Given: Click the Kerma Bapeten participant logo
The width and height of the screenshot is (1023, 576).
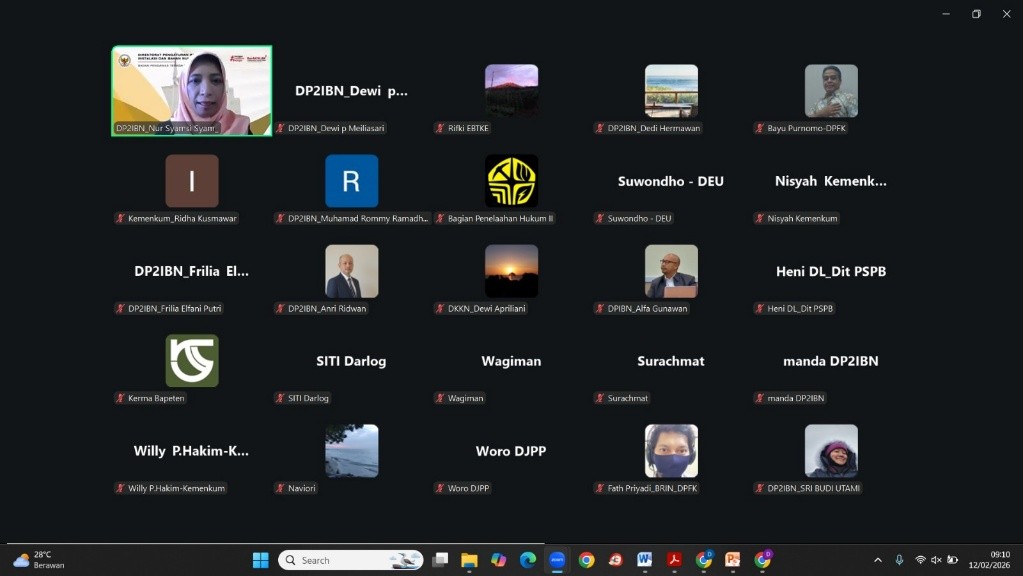Looking at the screenshot, I should pos(192,361).
